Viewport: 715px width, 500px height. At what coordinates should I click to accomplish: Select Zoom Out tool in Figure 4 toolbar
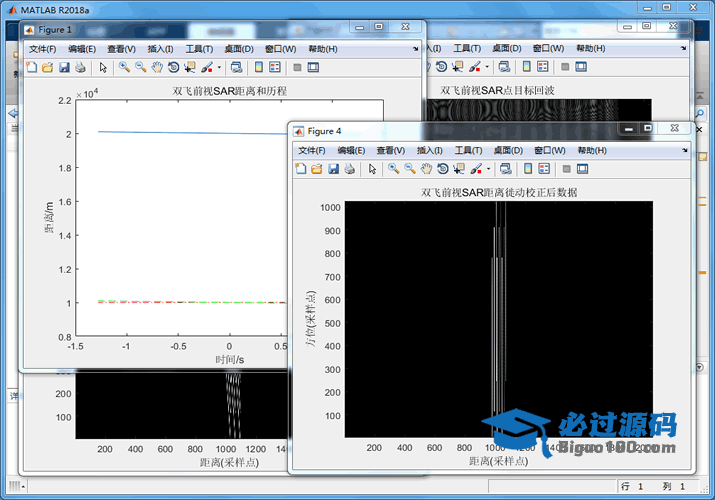pyautogui.click(x=410, y=169)
